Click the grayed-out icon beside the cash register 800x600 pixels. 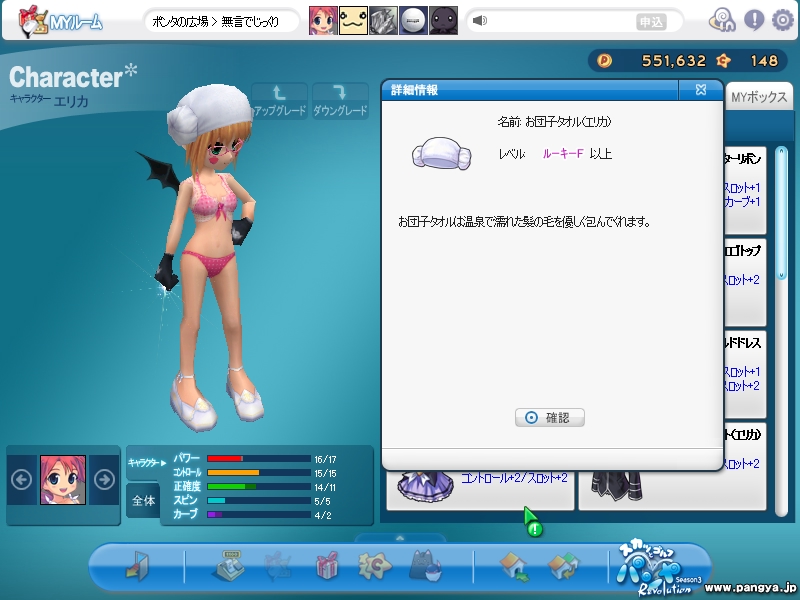(278, 565)
